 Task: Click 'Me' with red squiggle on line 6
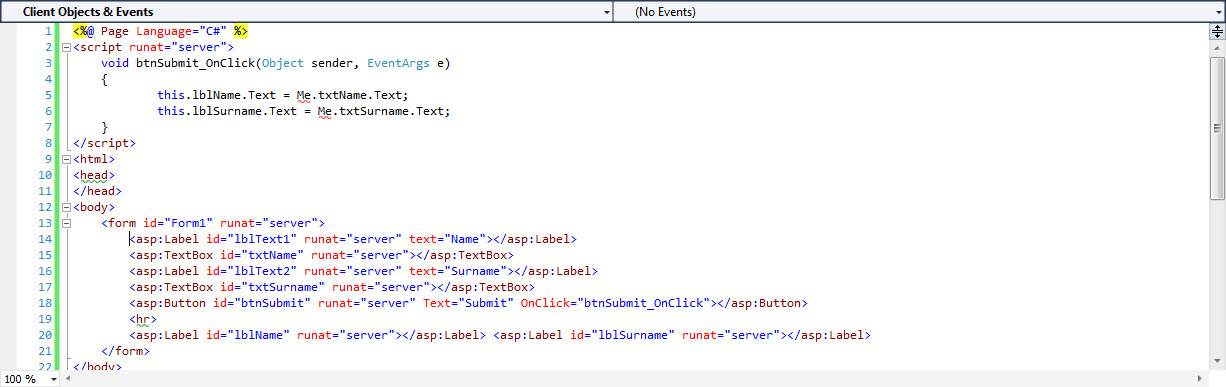coord(325,111)
